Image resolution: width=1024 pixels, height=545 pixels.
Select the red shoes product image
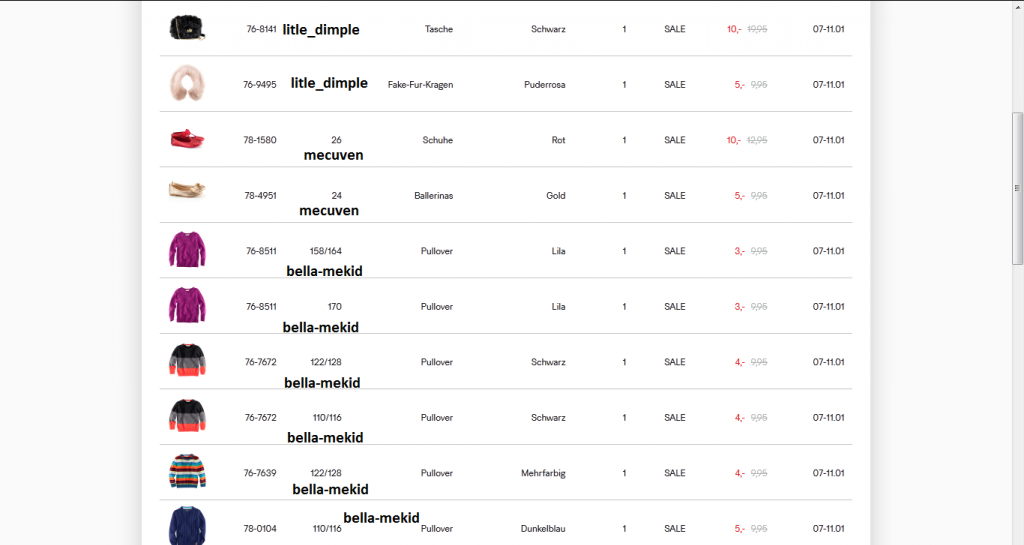pos(187,139)
